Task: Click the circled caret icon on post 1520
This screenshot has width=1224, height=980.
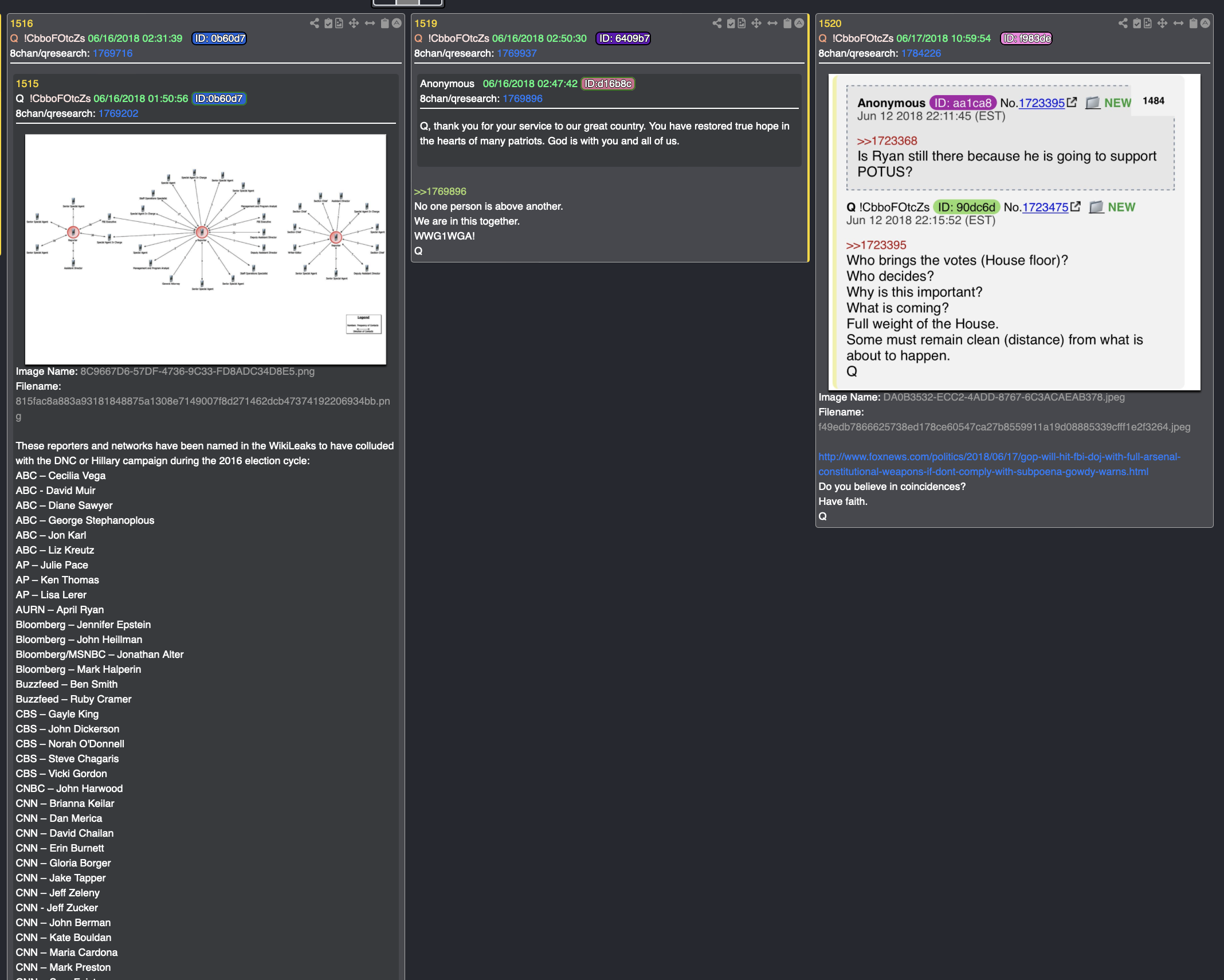Action: click(x=1205, y=23)
